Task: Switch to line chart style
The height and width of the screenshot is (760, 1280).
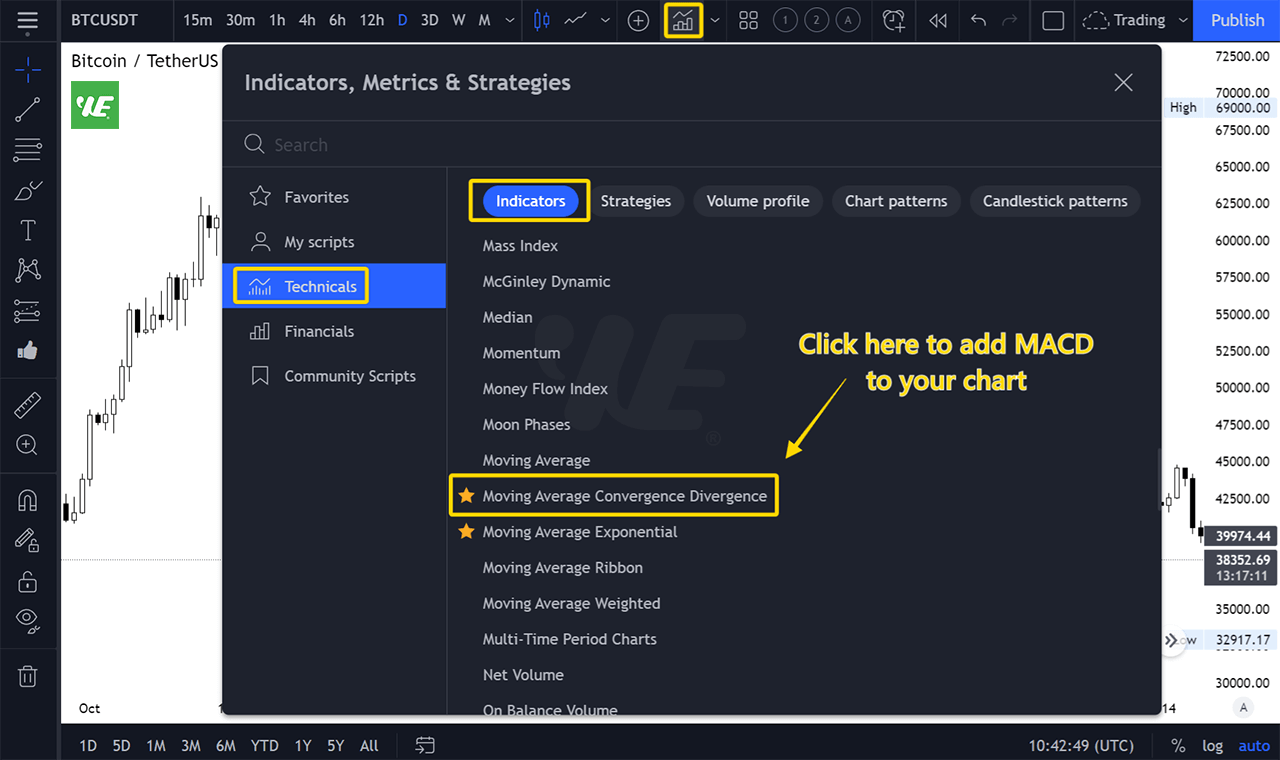Action: point(575,20)
